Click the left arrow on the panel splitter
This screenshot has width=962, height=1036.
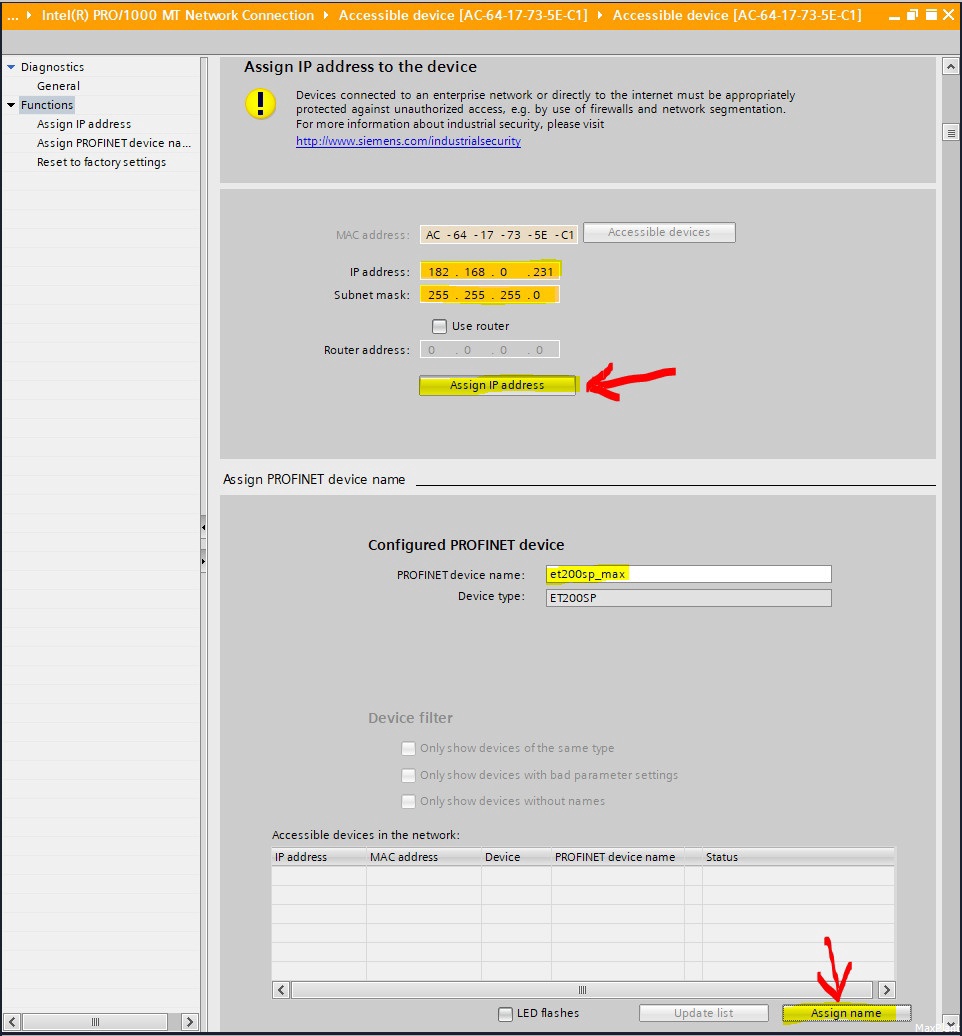204,527
